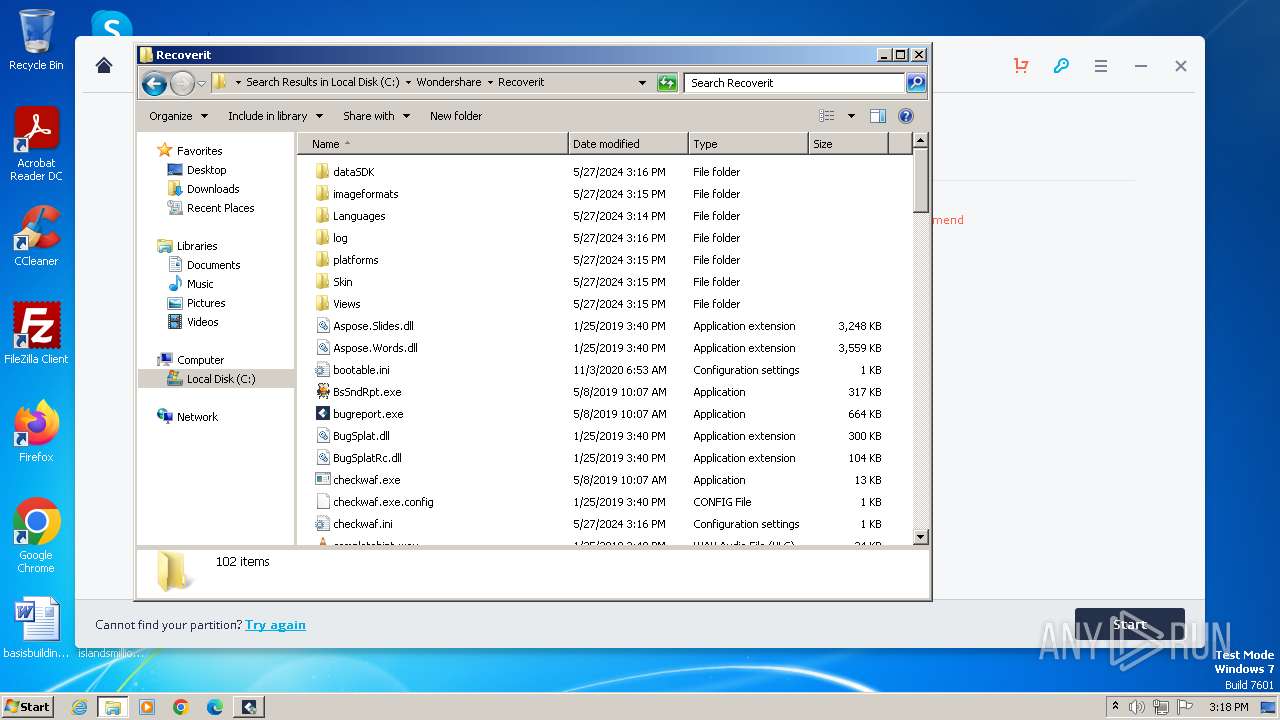Click the Try again link
The image size is (1280, 720).
pos(275,625)
